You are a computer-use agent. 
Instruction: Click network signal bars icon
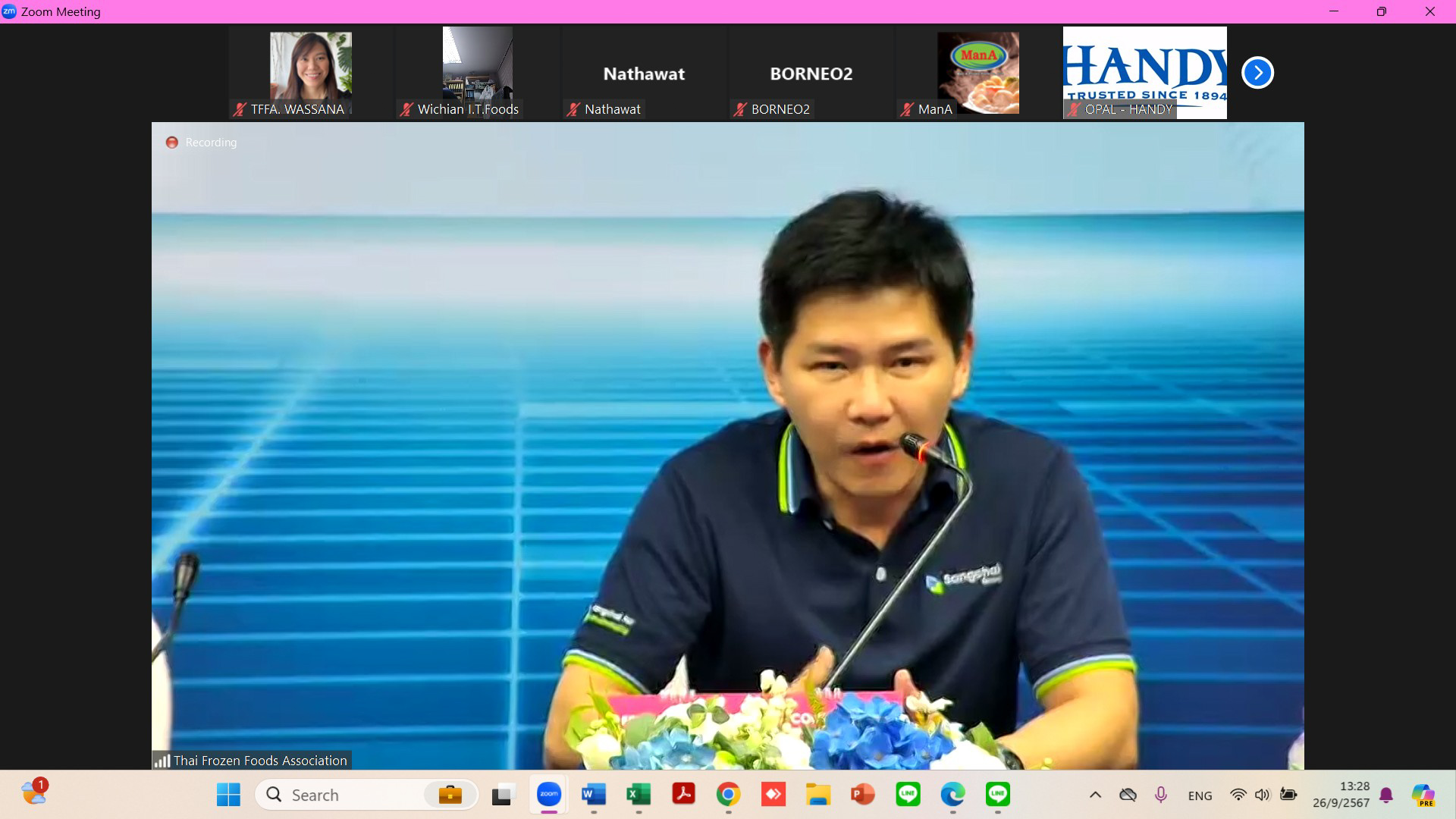(162, 761)
